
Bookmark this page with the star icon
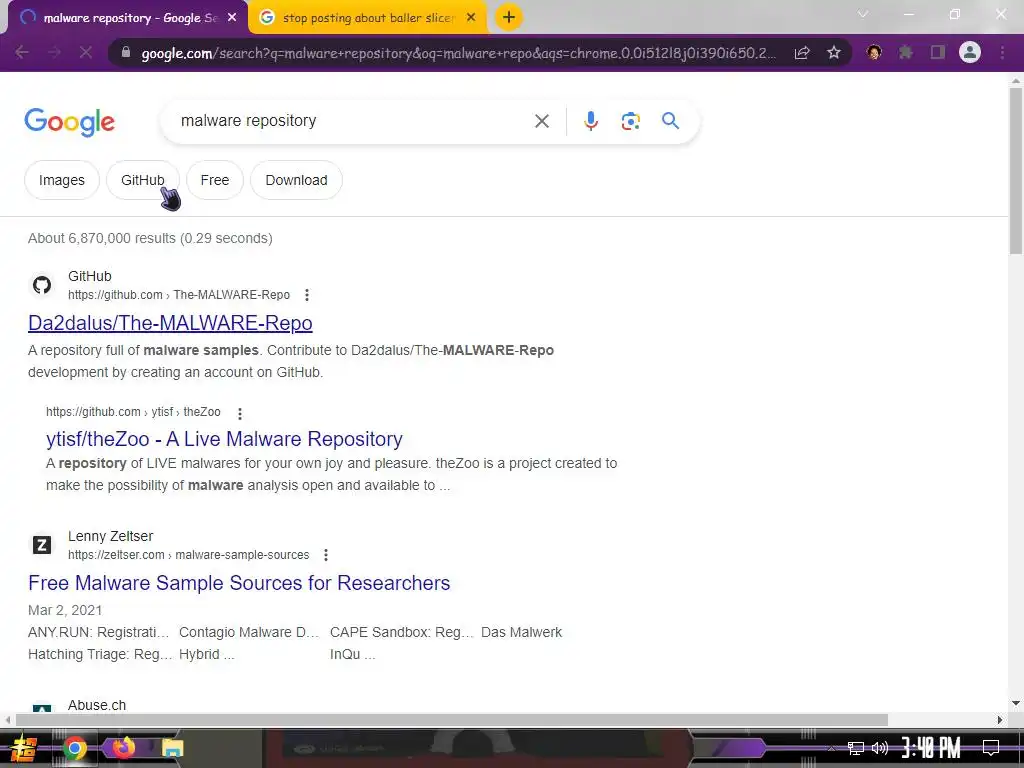834,52
